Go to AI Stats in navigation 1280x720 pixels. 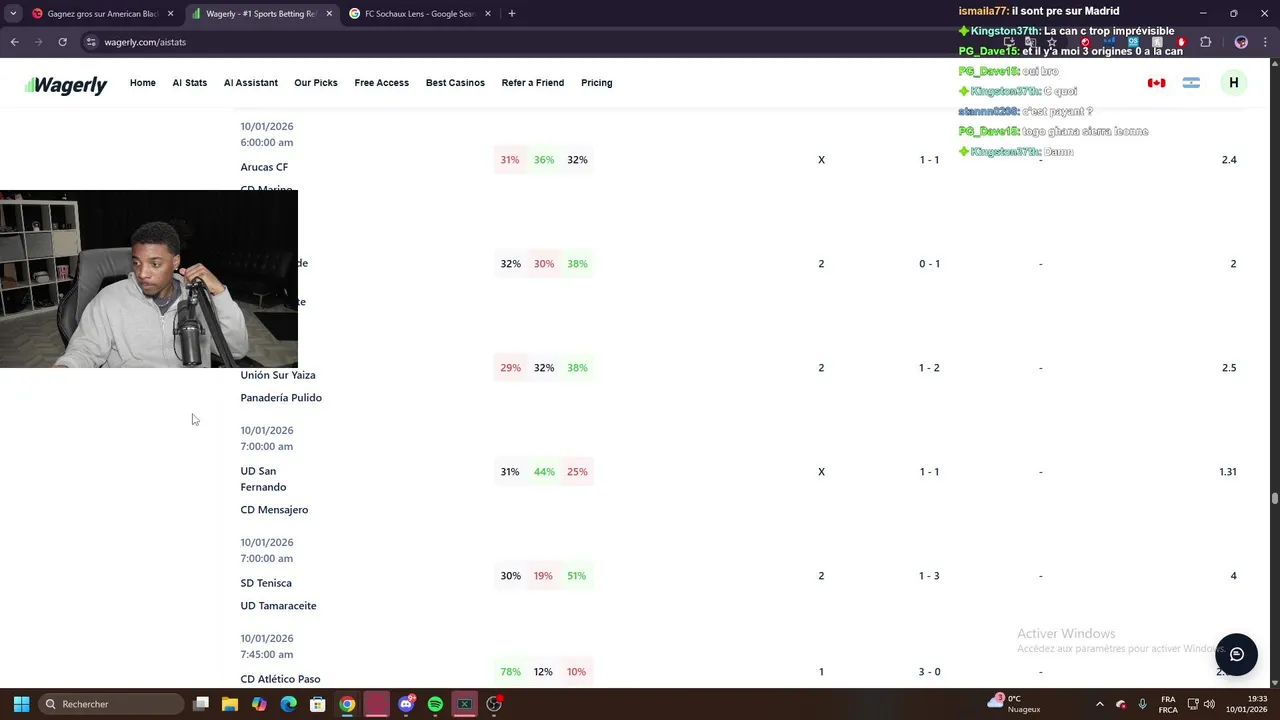point(189,83)
